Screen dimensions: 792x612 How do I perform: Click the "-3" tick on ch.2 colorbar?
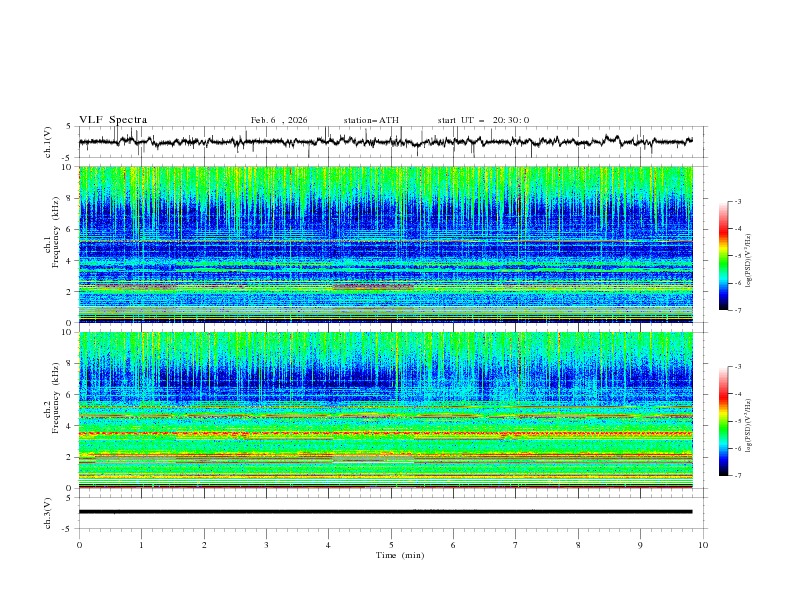coord(737,367)
